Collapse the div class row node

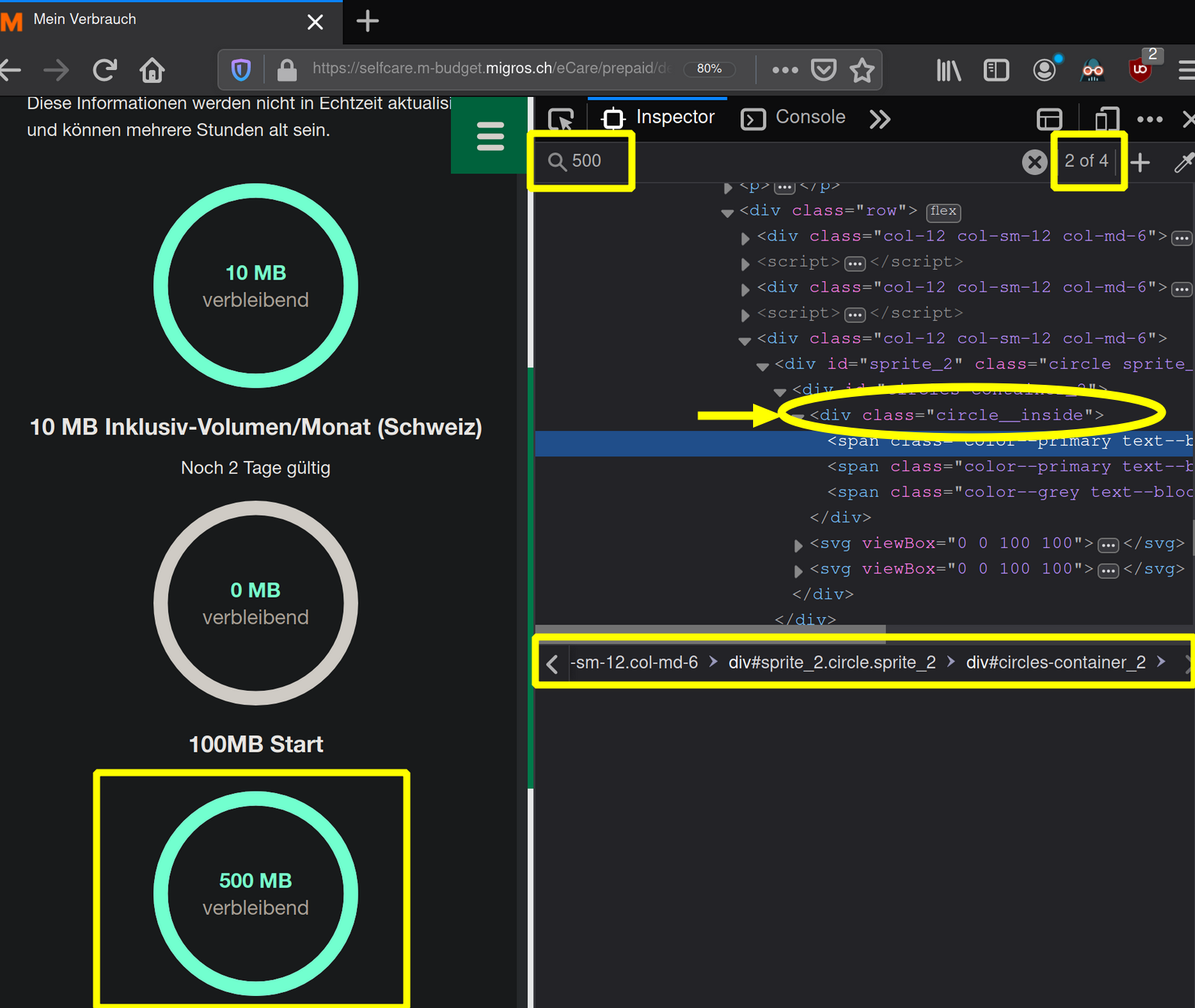point(728,213)
